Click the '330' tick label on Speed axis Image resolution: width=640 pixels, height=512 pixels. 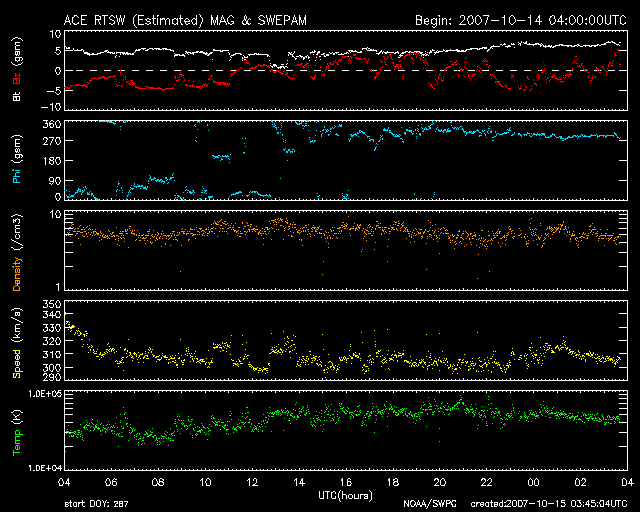click(x=52, y=328)
